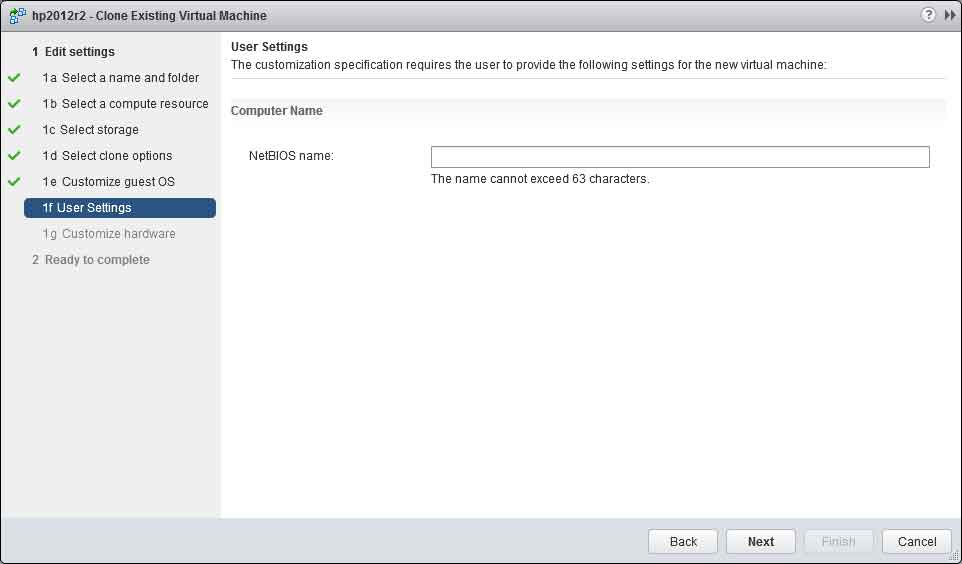This screenshot has width=962, height=564.
Task: Click the greyed-out Finish button
Action: [839, 541]
